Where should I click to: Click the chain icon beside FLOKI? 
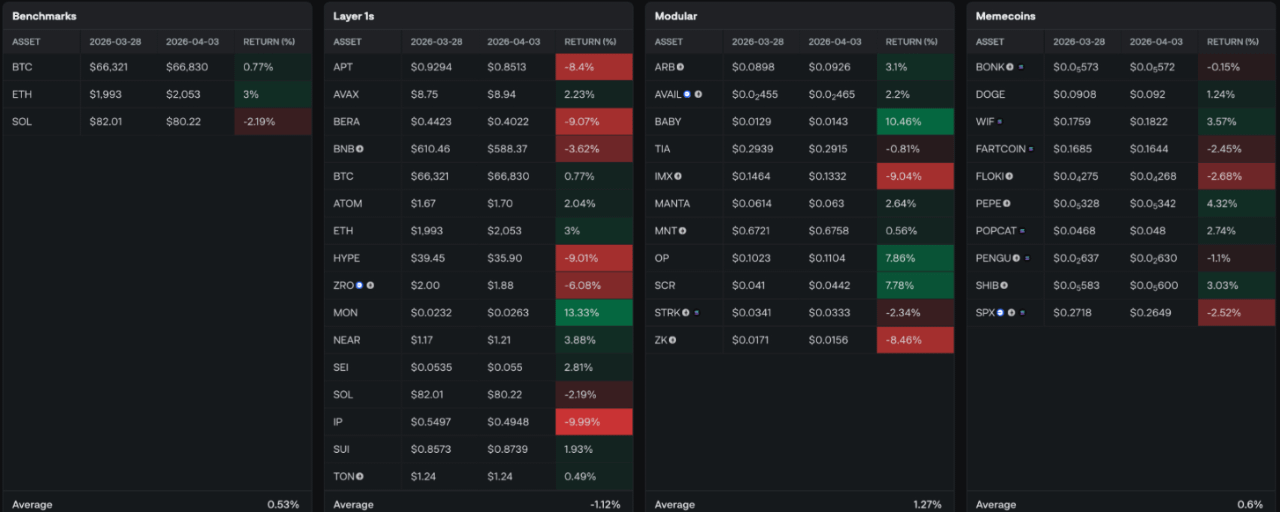(x=1009, y=176)
